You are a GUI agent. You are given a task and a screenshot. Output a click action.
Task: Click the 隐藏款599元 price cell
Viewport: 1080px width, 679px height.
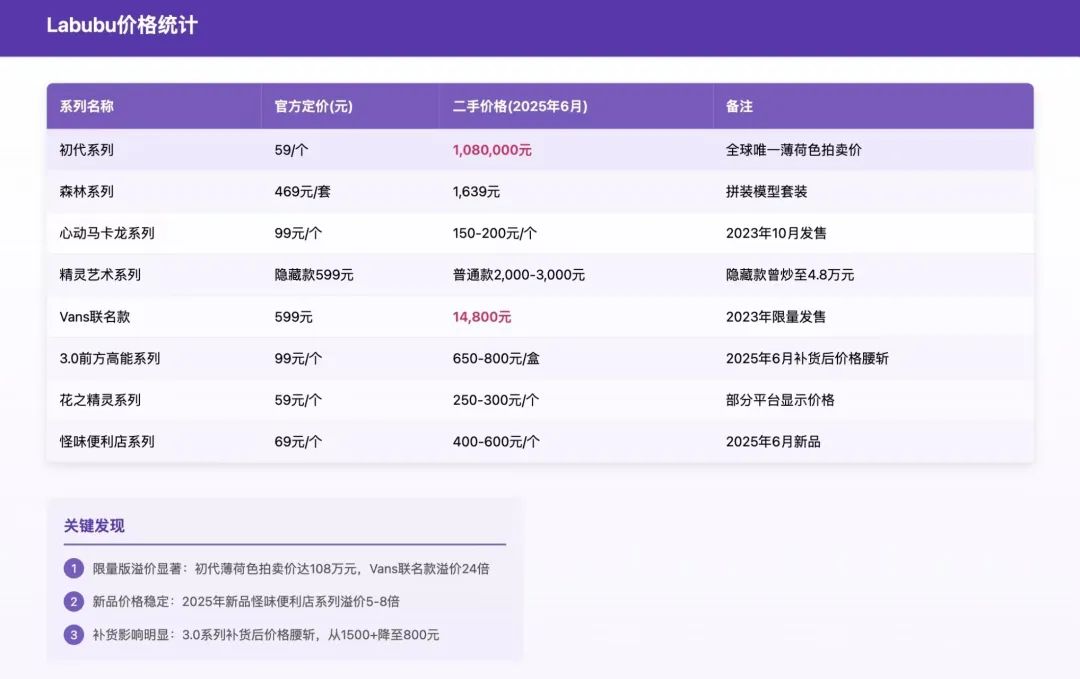313,275
